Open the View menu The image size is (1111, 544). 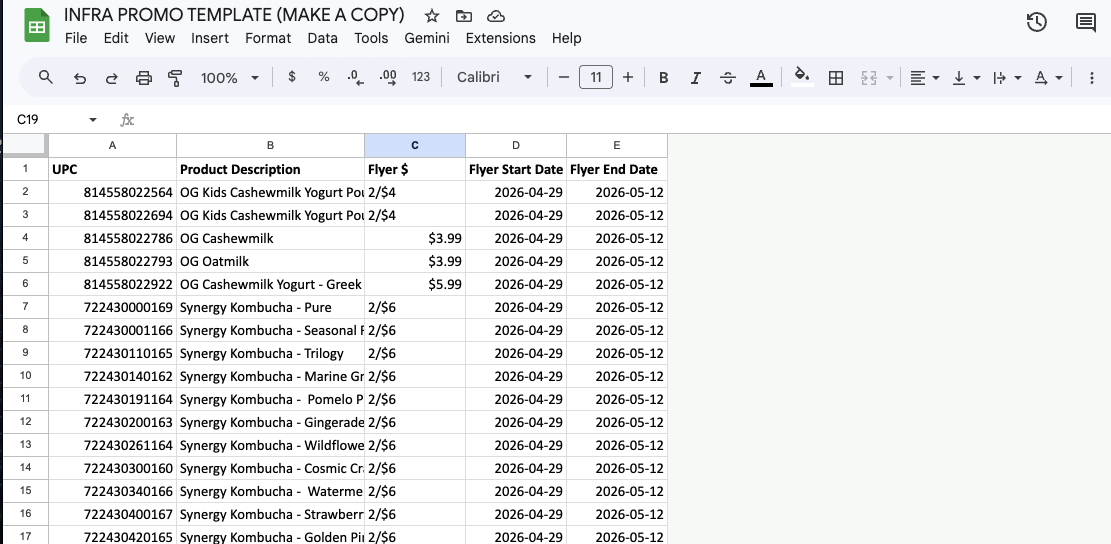[160, 38]
